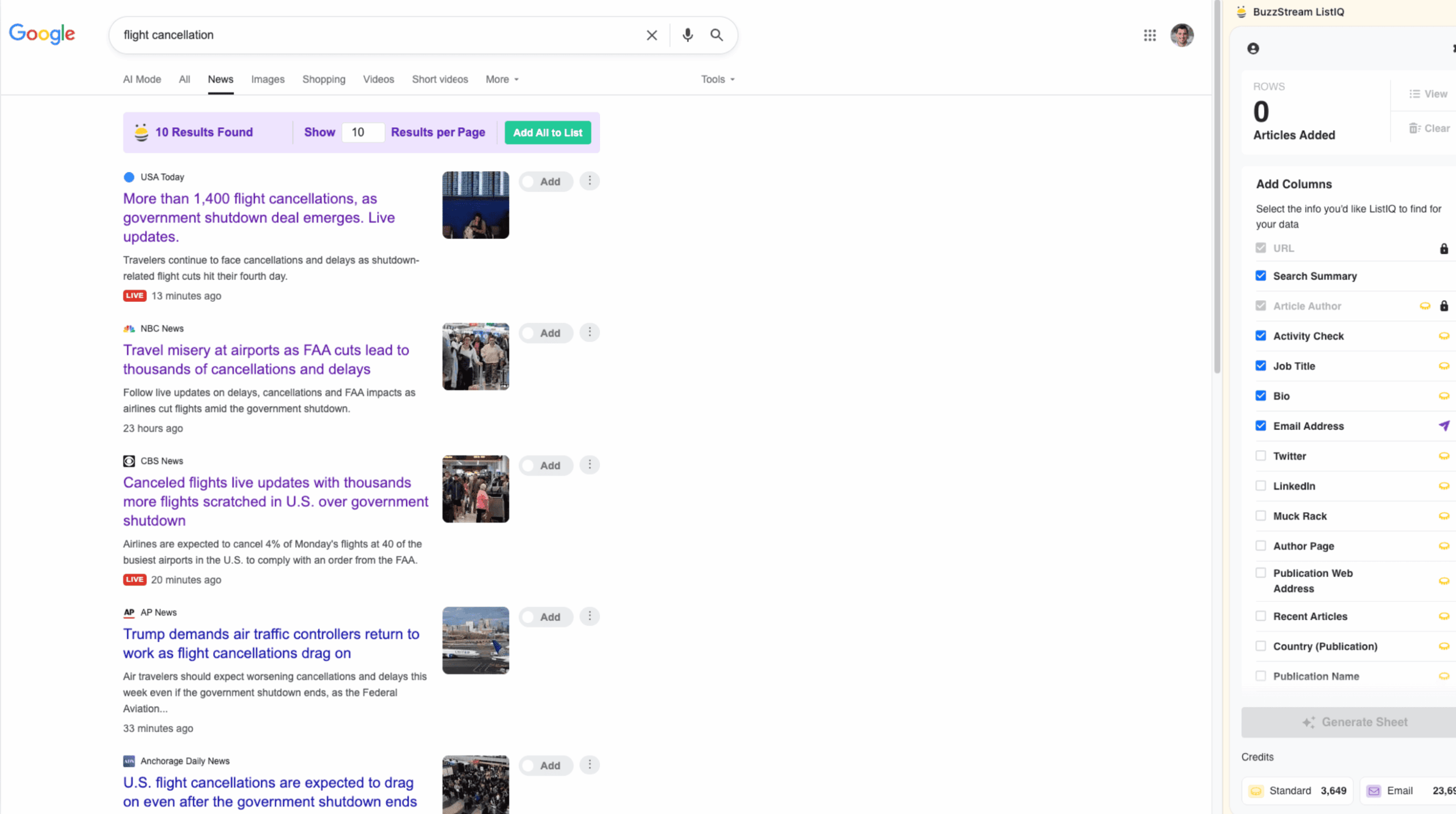Open the Google apps grid
Image resolution: width=1456 pixels, height=814 pixels.
pyautogui.click(x=1150, y=35)
